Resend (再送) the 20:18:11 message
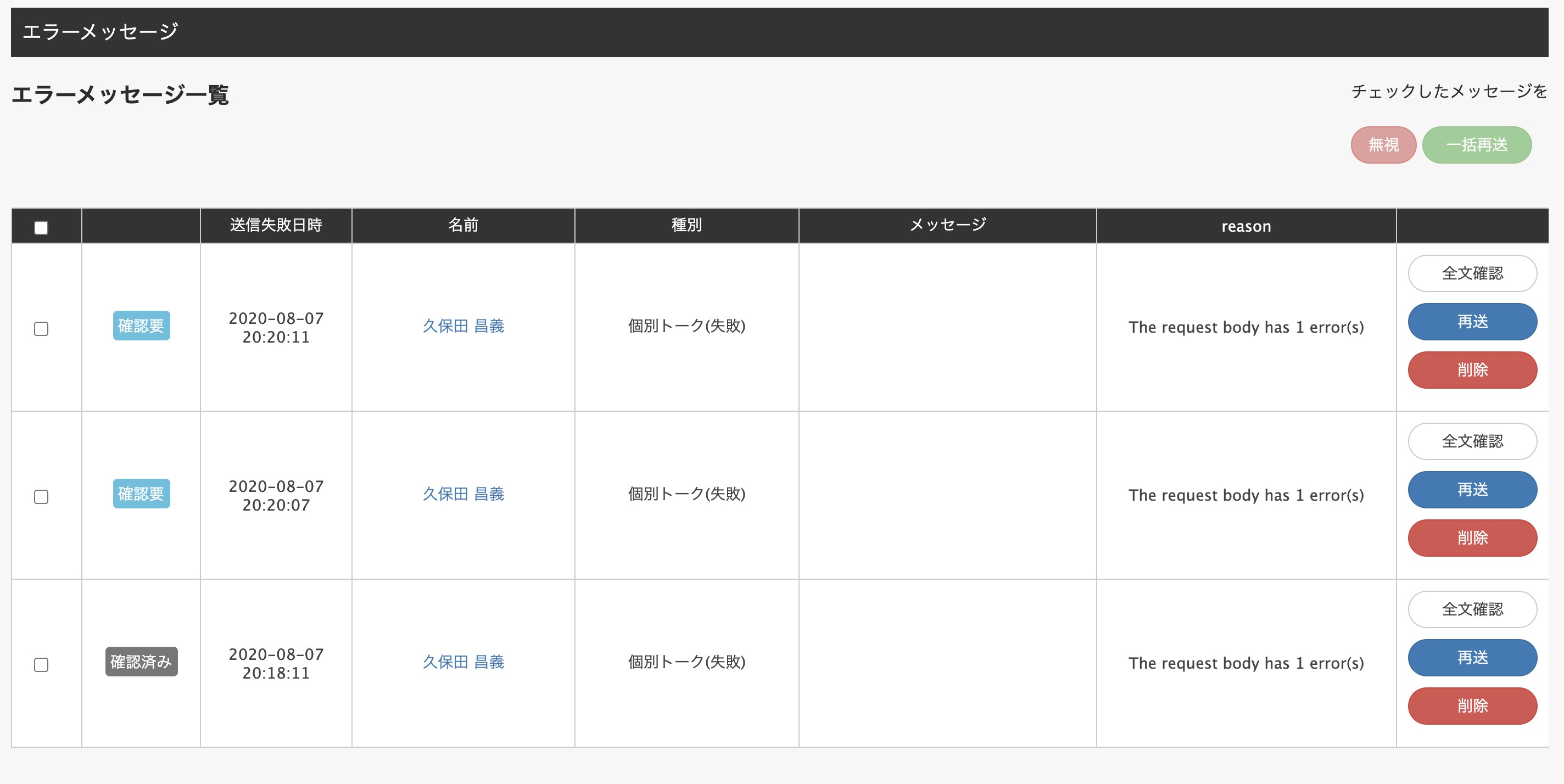 point(1472,658)
